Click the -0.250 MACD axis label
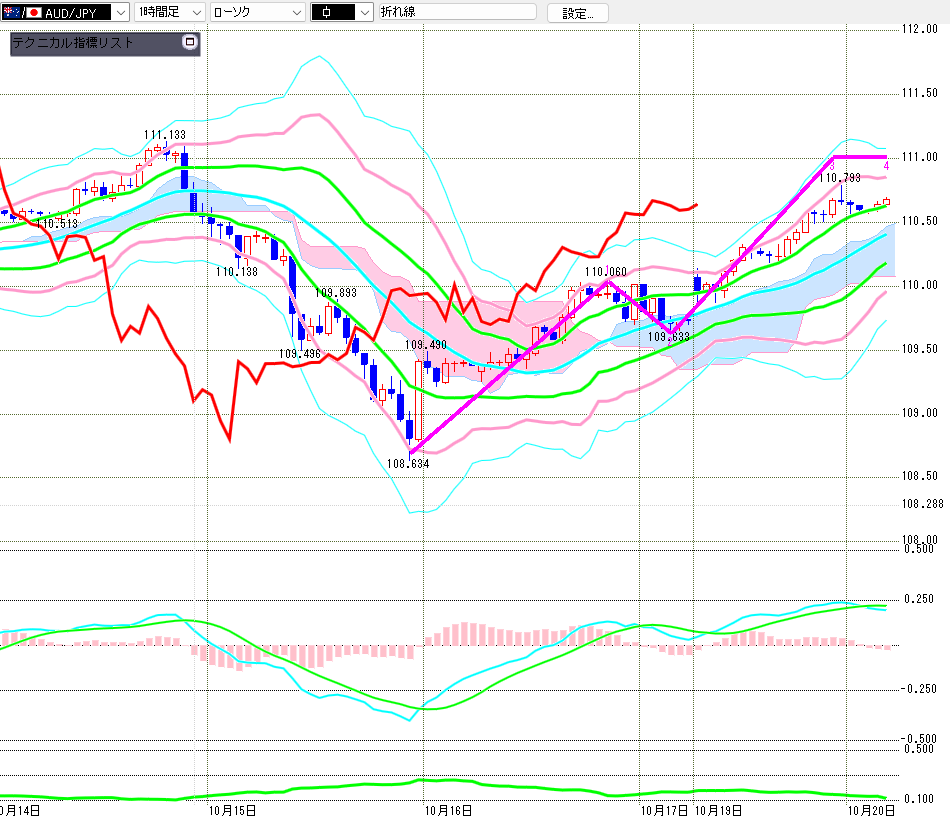950x818 pixels. pos(918,688)
